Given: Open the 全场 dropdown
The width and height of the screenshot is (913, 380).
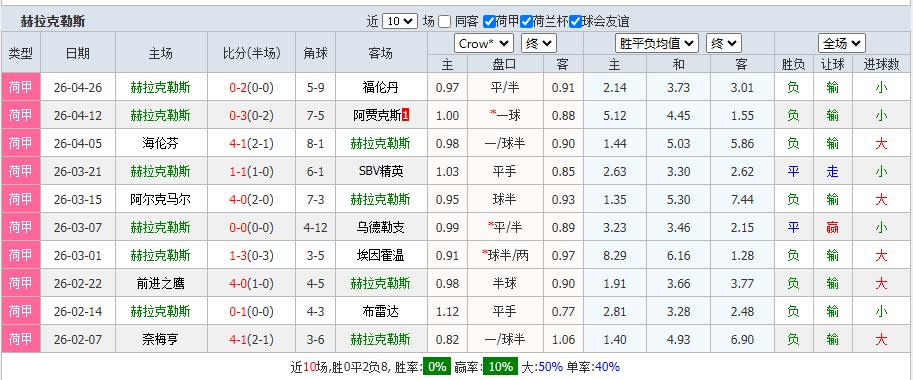Looking at the screenshot, I should [x=842, y=43].
